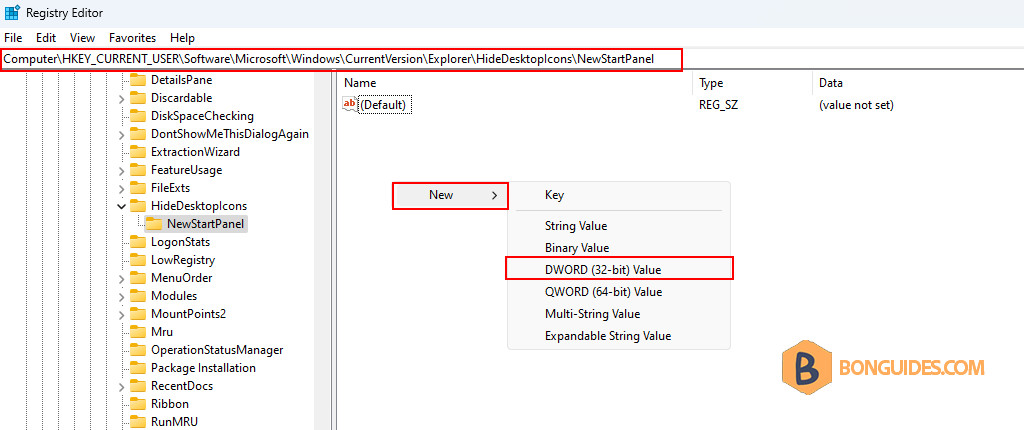Screen dimensions: 1024x430
Task: Choose Multi-String Value from the submenu
Action: (x=619, y=314)
